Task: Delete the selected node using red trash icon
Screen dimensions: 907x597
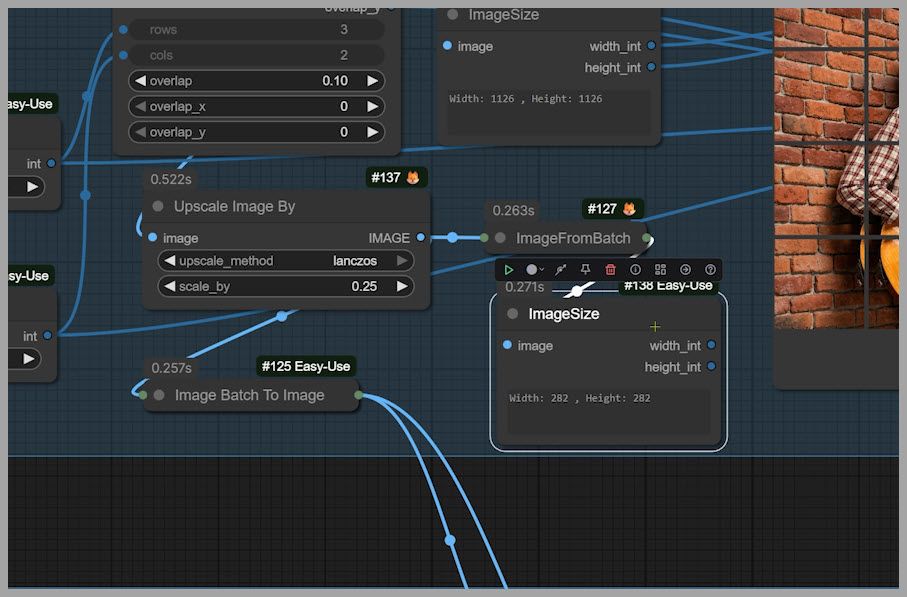Action: [610, 270]
